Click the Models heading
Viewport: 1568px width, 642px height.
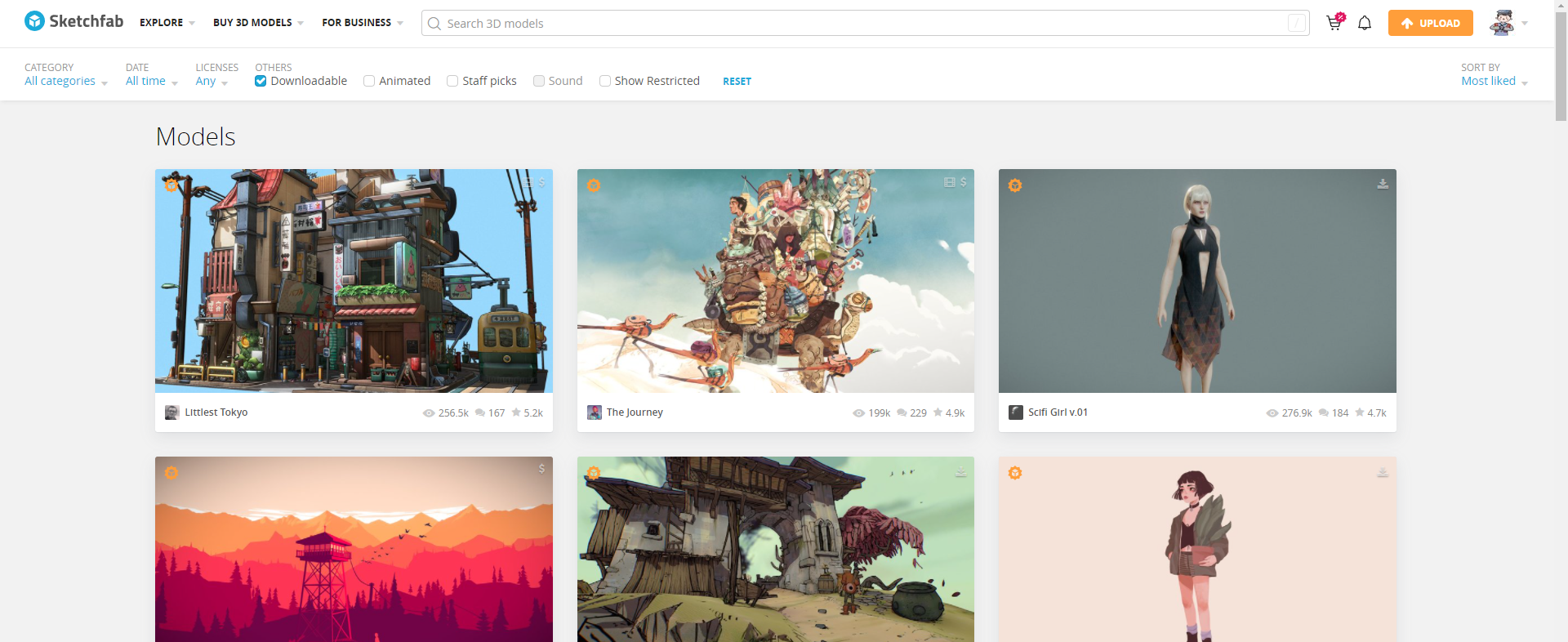point(196,136)
